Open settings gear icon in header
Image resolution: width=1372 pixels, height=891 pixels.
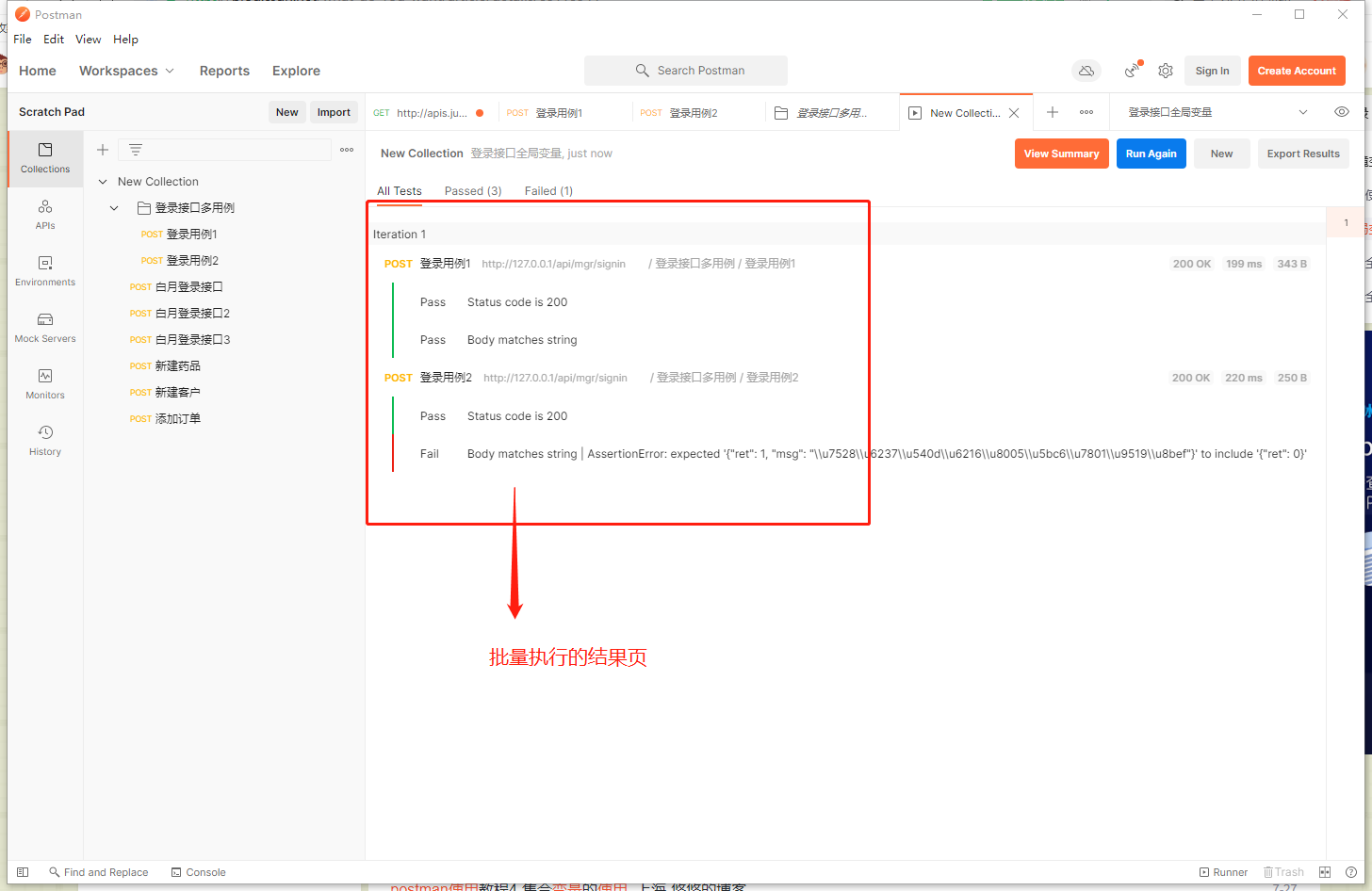tap(1166, 71)
